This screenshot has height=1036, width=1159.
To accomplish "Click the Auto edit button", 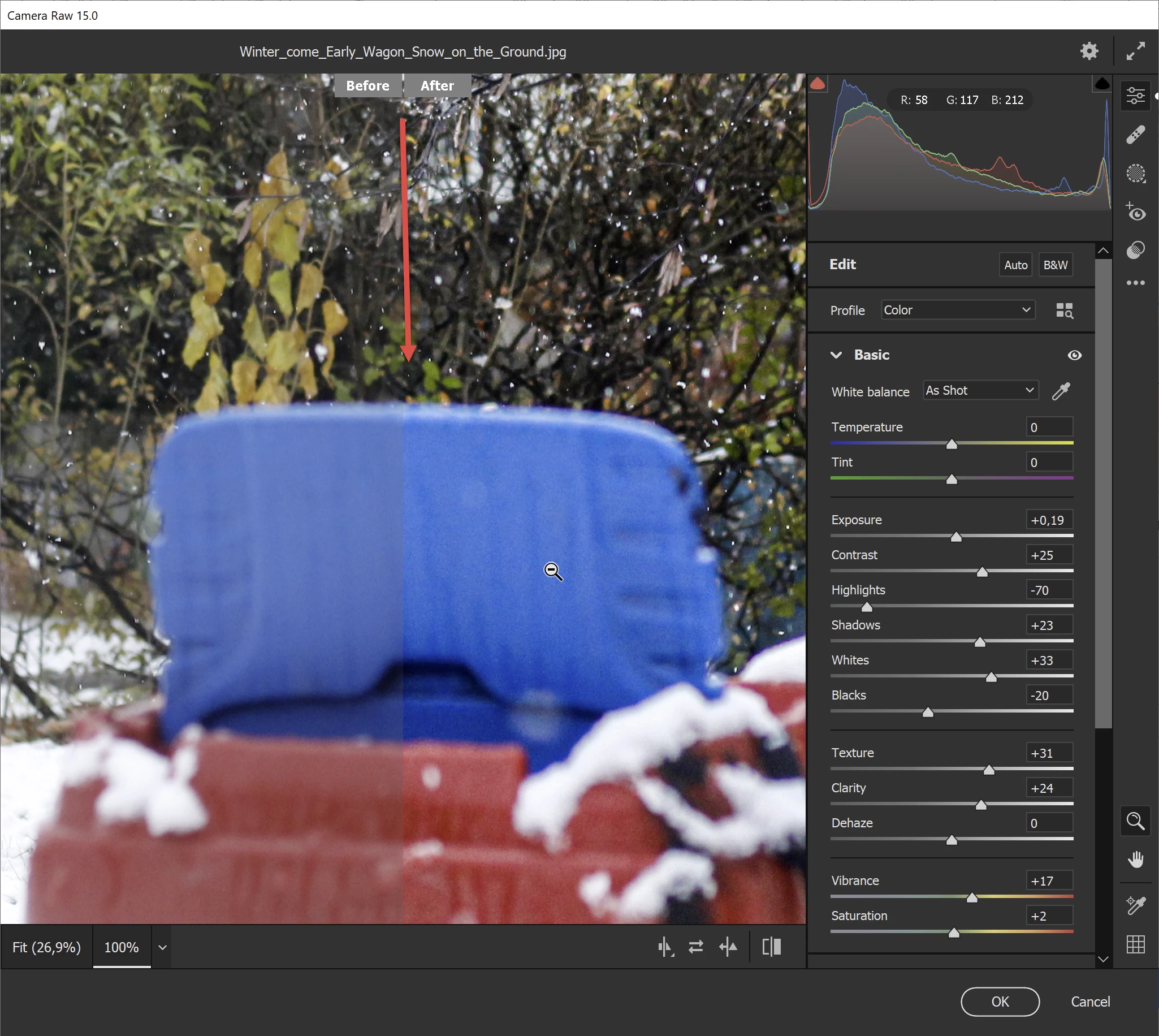I will click(1015, 265).
